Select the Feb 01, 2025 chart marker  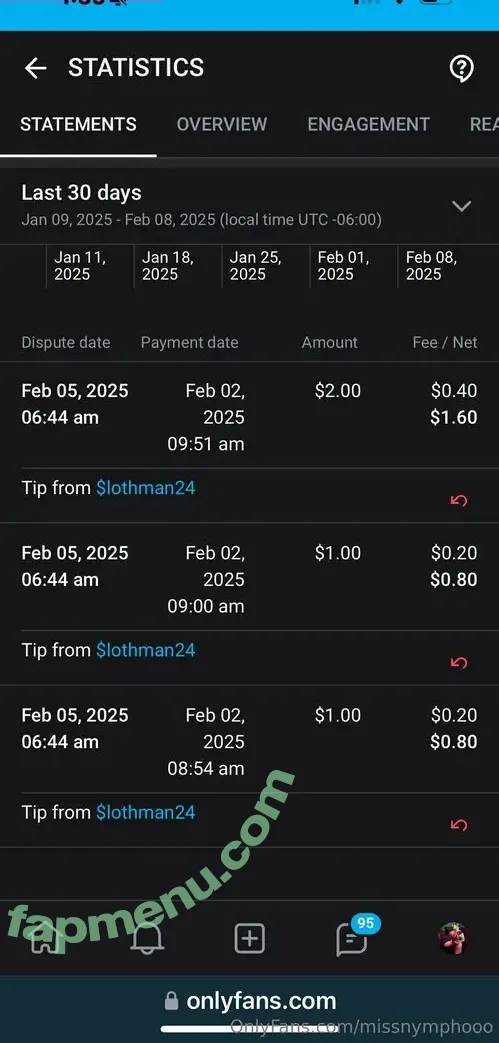coord(343,266)
